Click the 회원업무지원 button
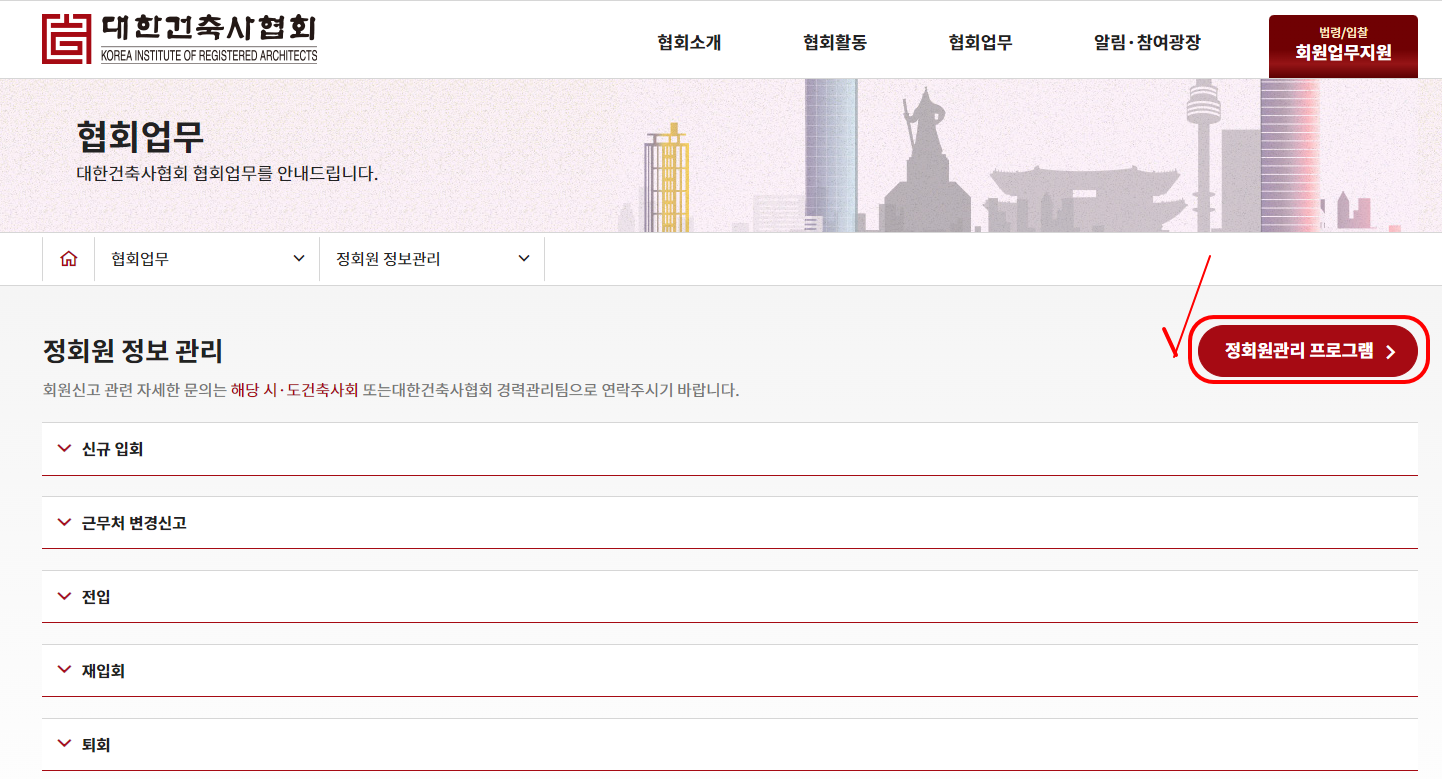The image size is (1442, 779). (x=1342, y=45)
